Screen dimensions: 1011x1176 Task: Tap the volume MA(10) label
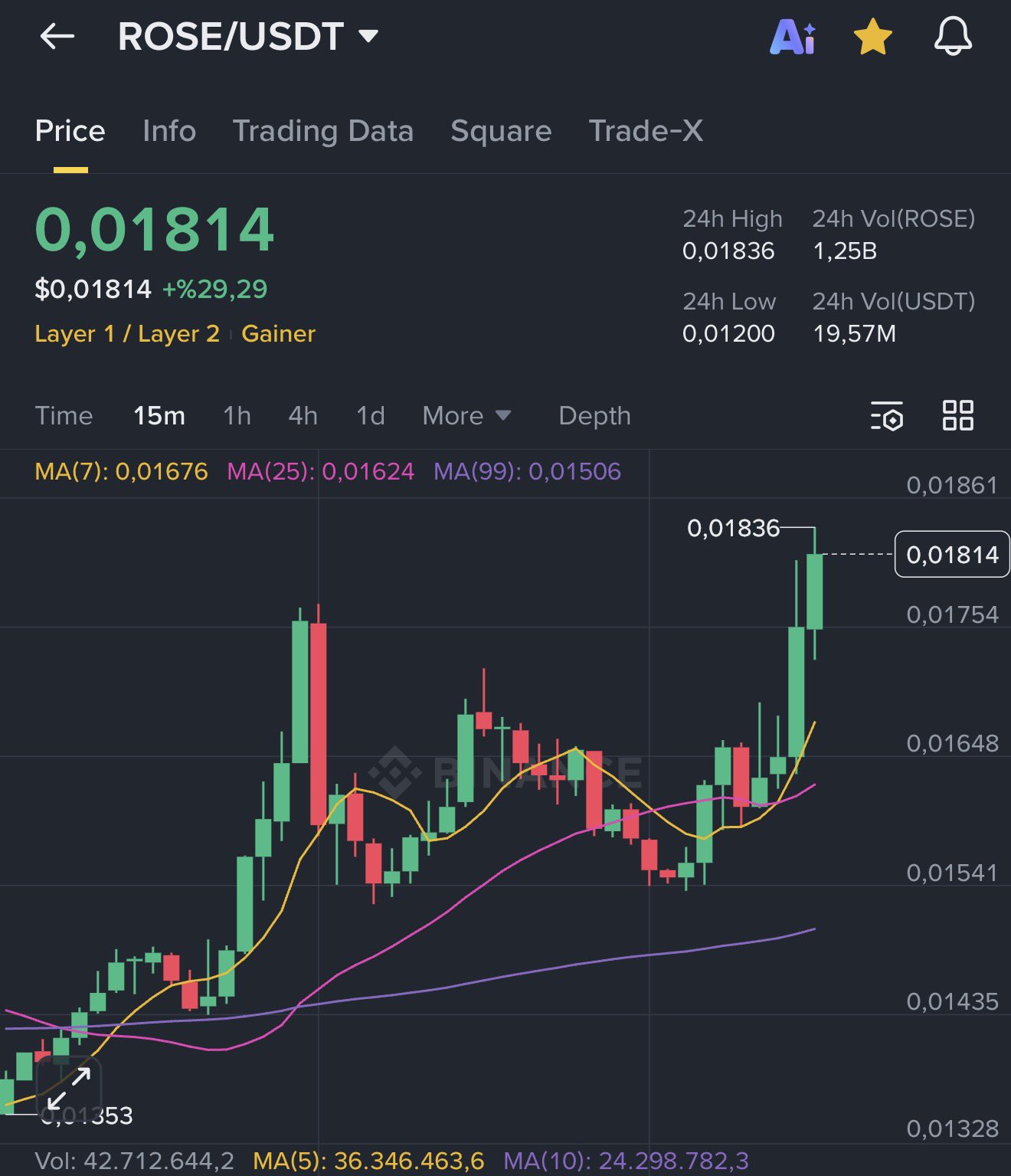[626, 1161]
